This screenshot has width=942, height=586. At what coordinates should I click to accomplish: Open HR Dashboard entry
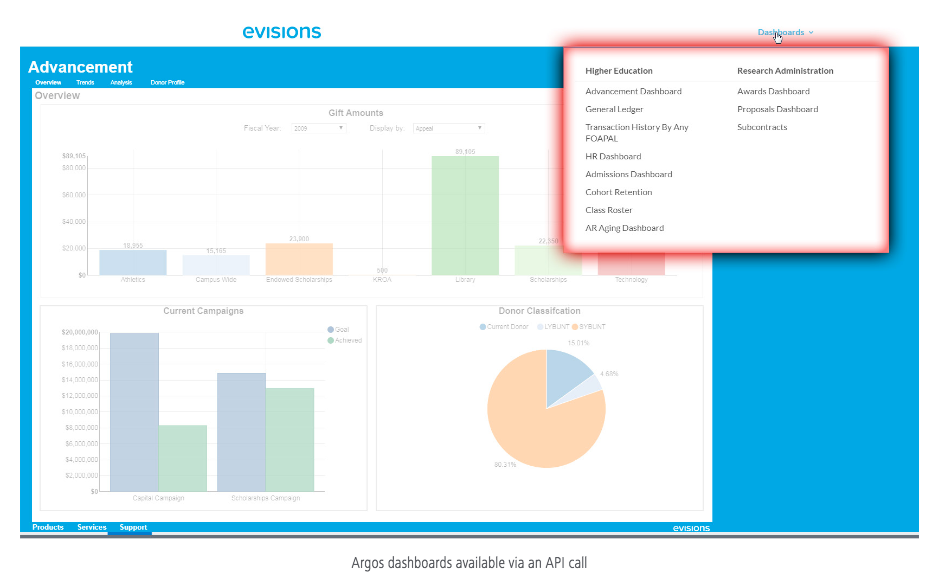coord(613,156)
